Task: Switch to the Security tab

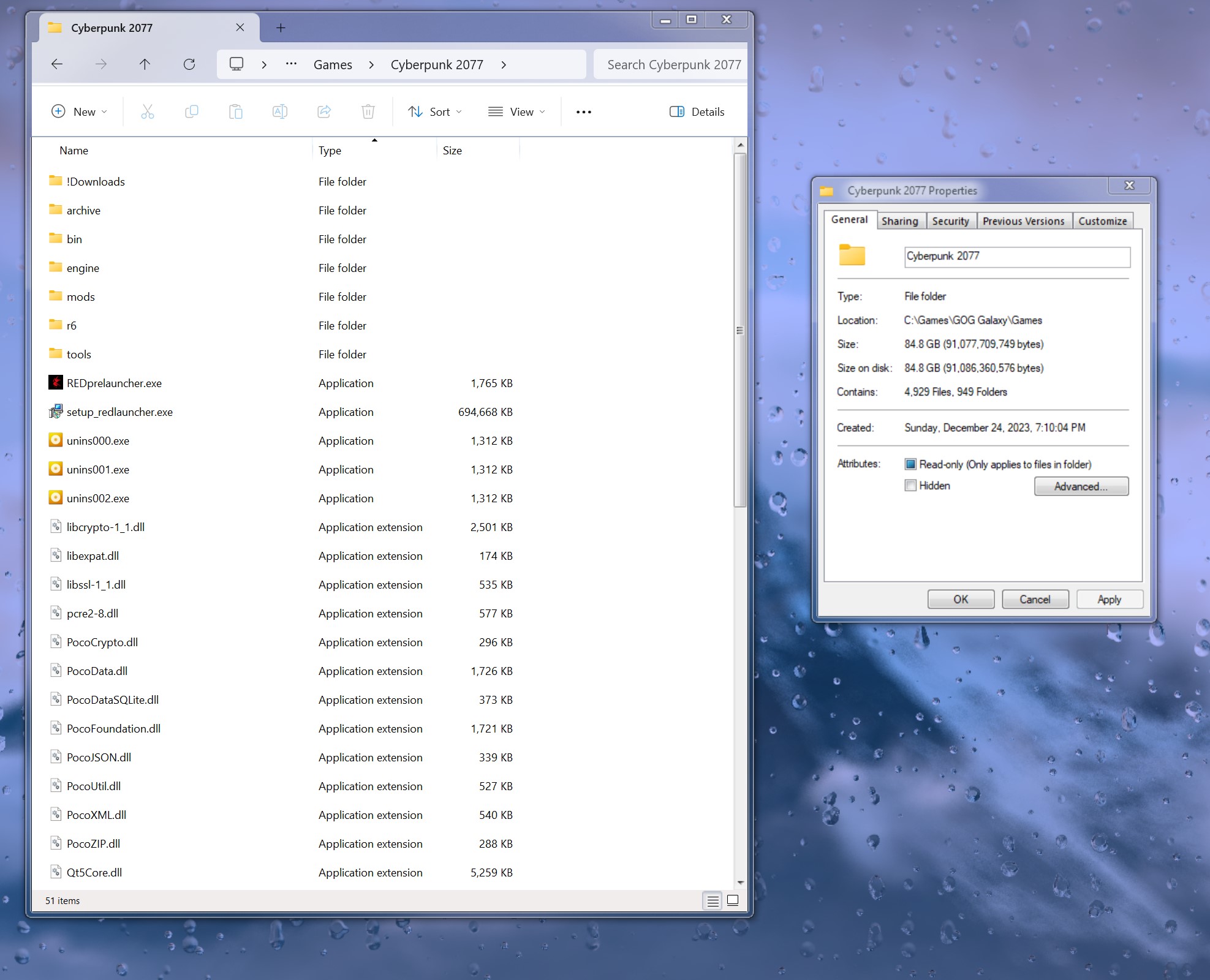Action: (x=950, y=221)
